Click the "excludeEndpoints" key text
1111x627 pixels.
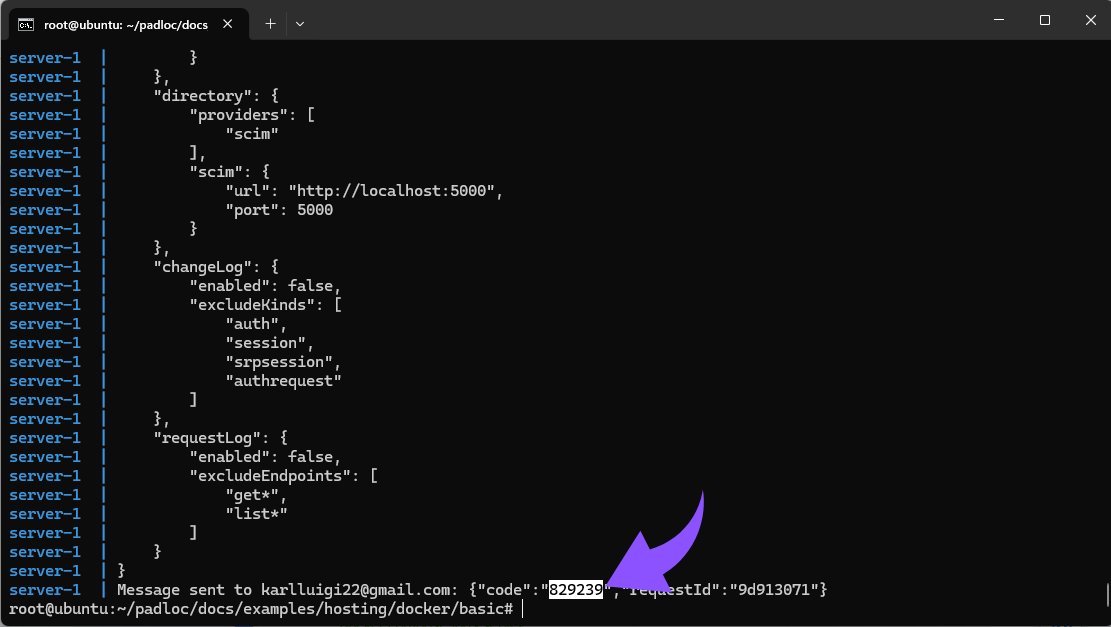coord(270,476)
